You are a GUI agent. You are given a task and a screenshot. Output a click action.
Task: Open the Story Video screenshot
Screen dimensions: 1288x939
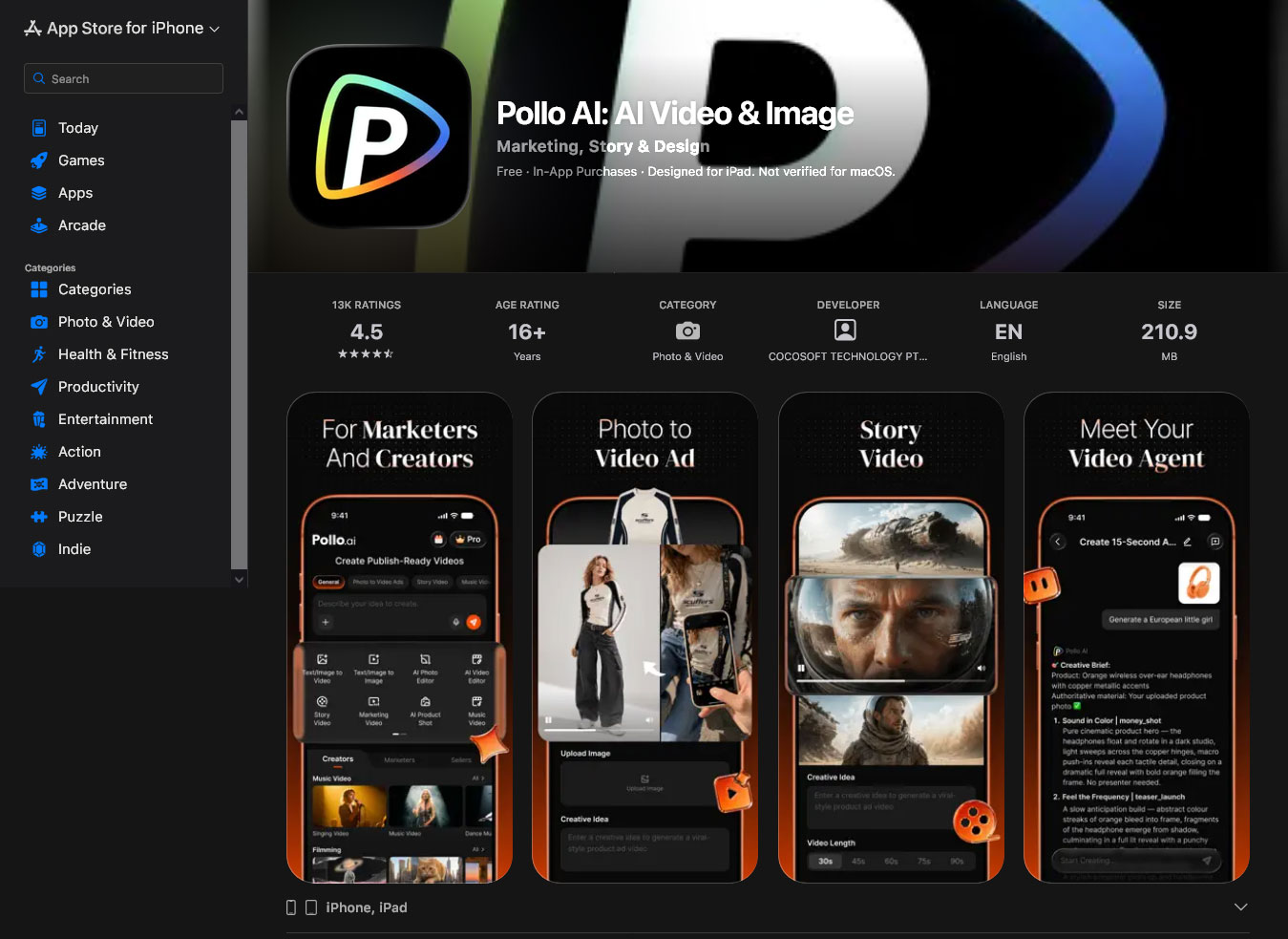[x=891, y=637]
